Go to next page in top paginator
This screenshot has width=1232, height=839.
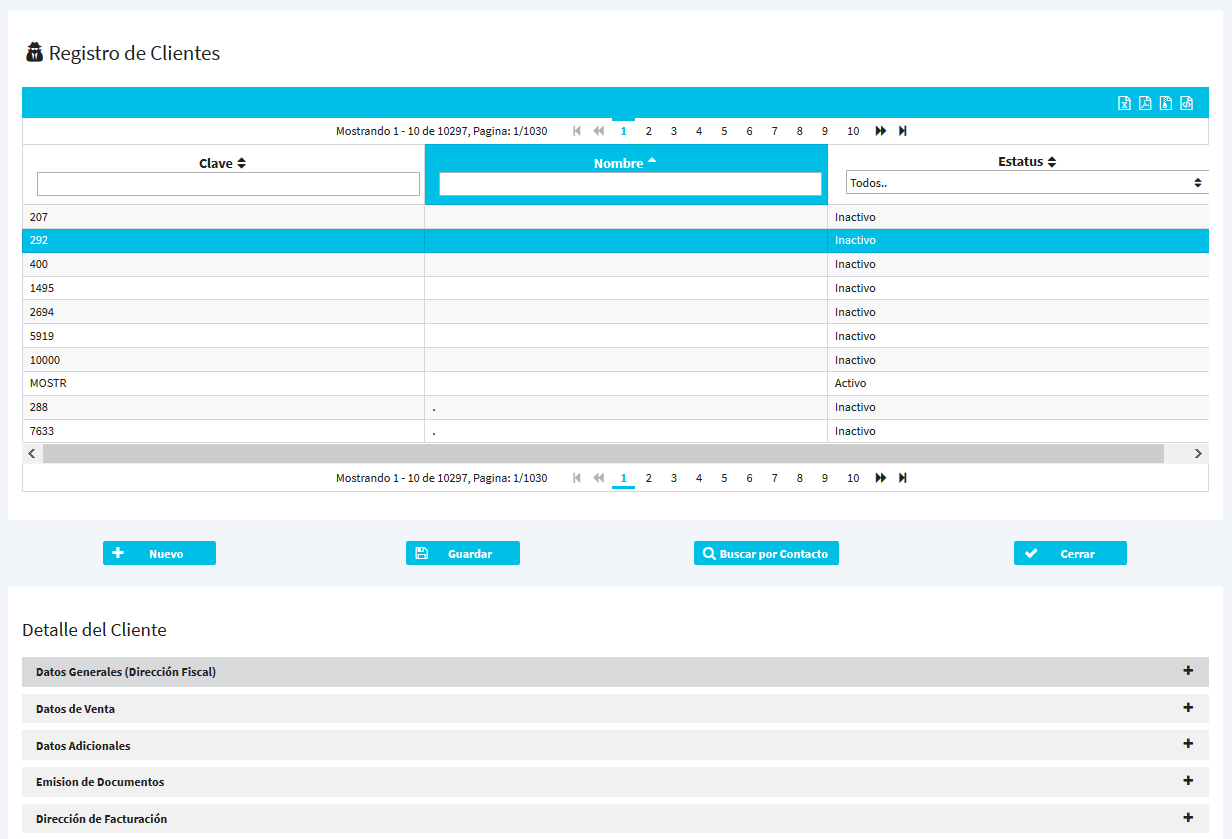[x=880, y=131]
